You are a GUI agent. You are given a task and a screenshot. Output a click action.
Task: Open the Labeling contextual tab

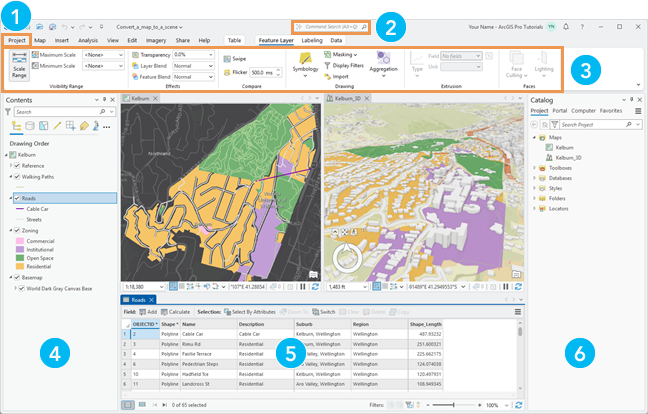312,40
